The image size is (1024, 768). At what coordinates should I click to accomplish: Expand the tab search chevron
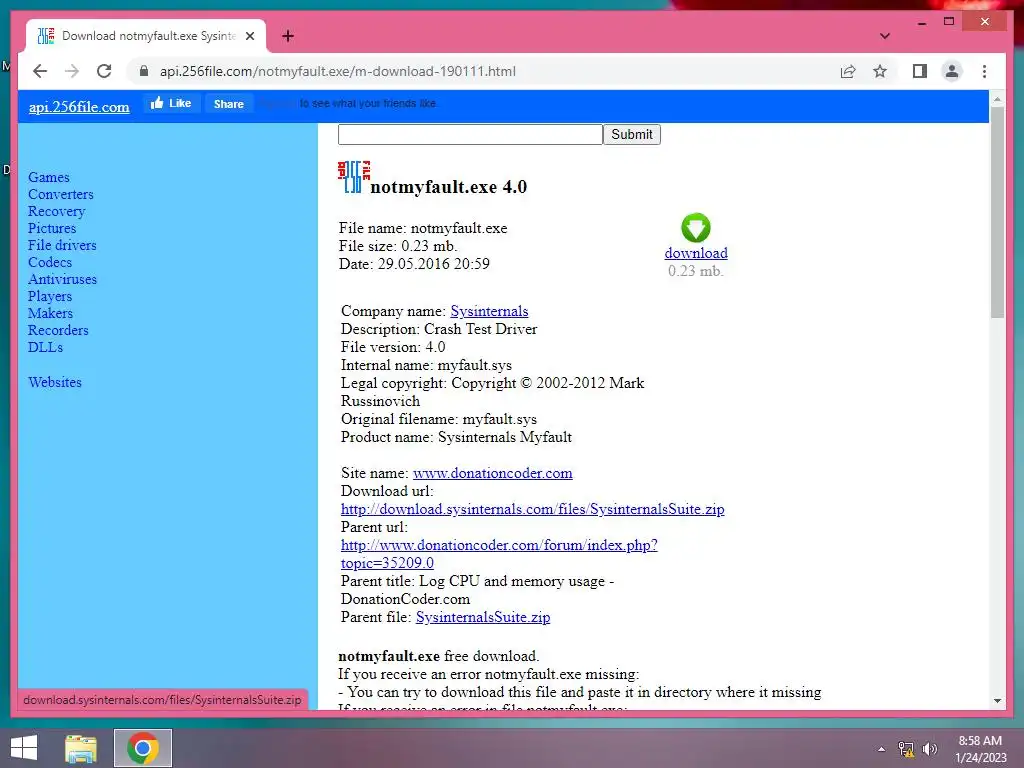(884, 36)
